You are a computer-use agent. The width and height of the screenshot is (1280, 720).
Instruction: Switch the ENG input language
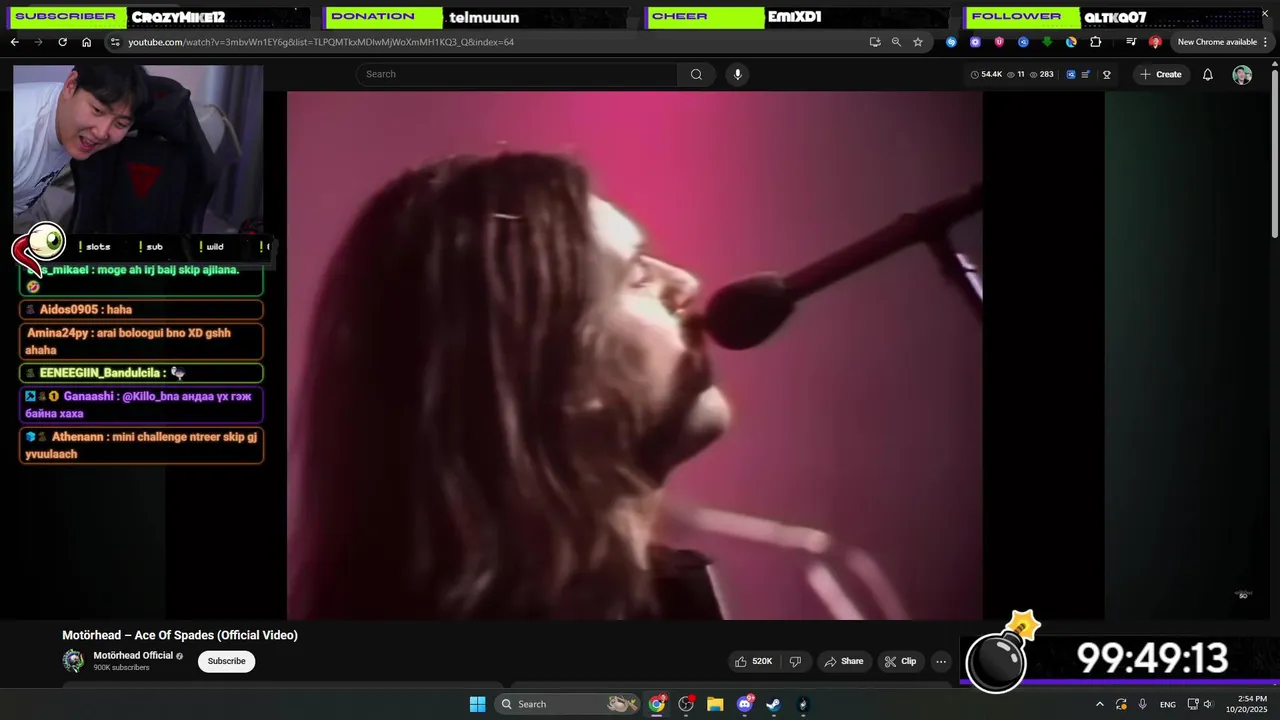pos(1168,704)
